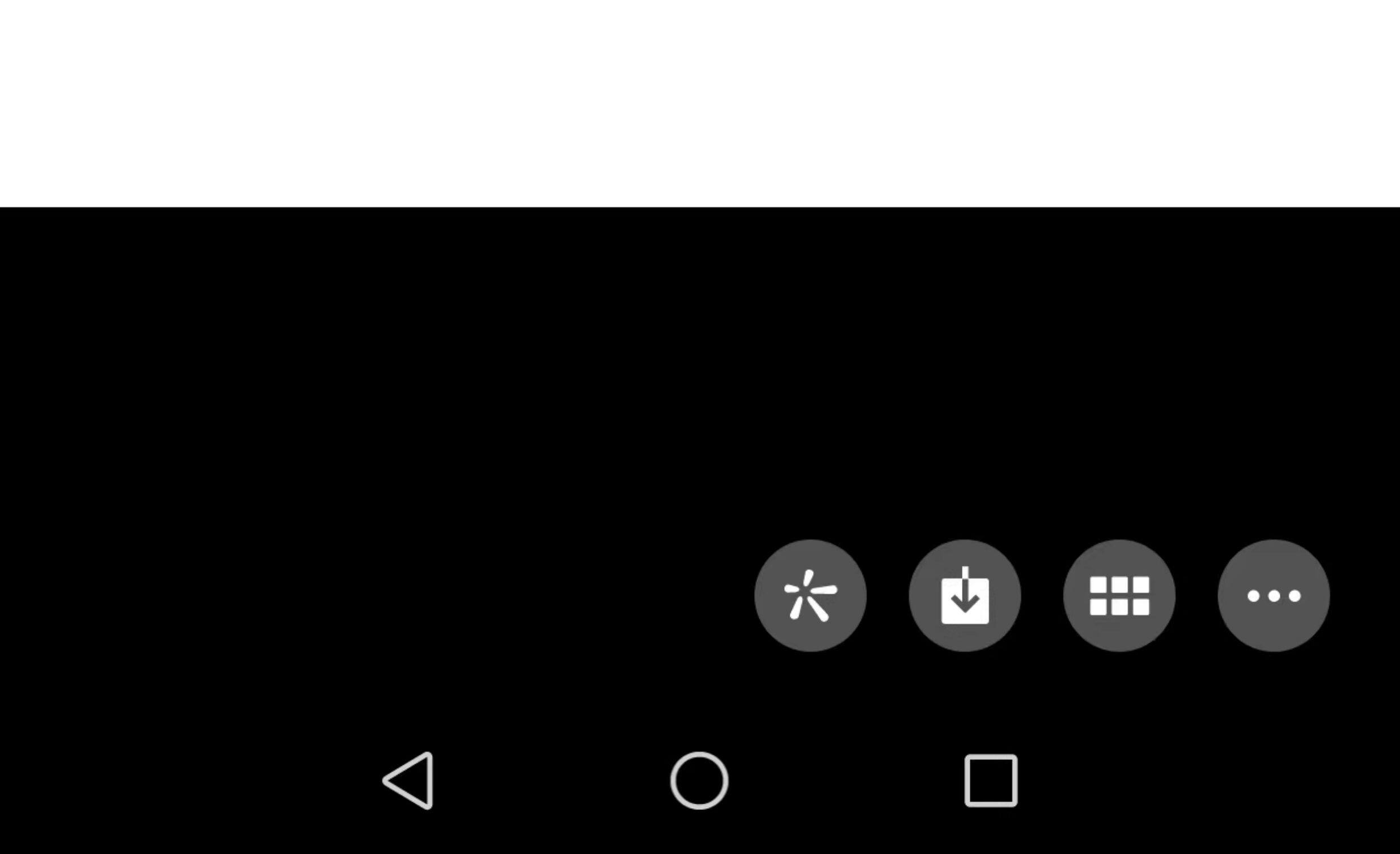Image resolution: width=1400 pixels, height=854 pixels.
Task: Activate the radiating-lines magic tool
Action: pos(810,595)
